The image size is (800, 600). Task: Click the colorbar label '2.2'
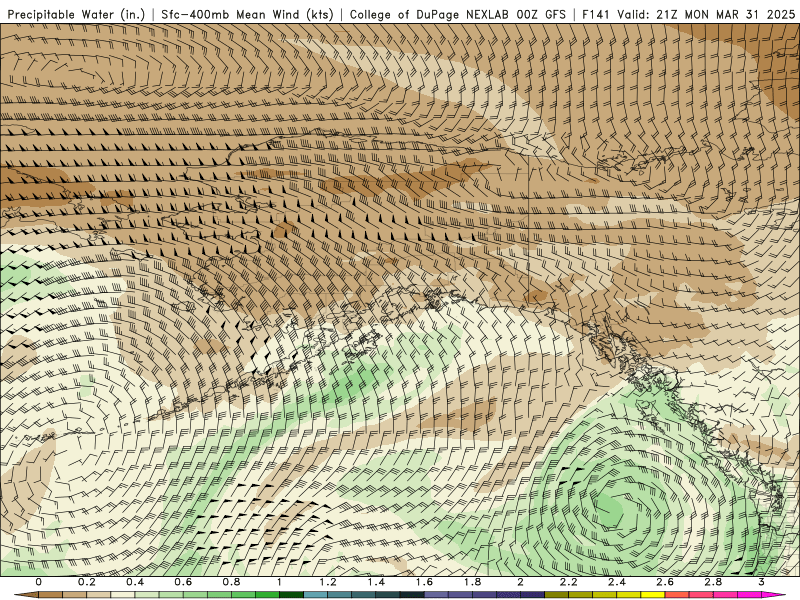(568, 582)
